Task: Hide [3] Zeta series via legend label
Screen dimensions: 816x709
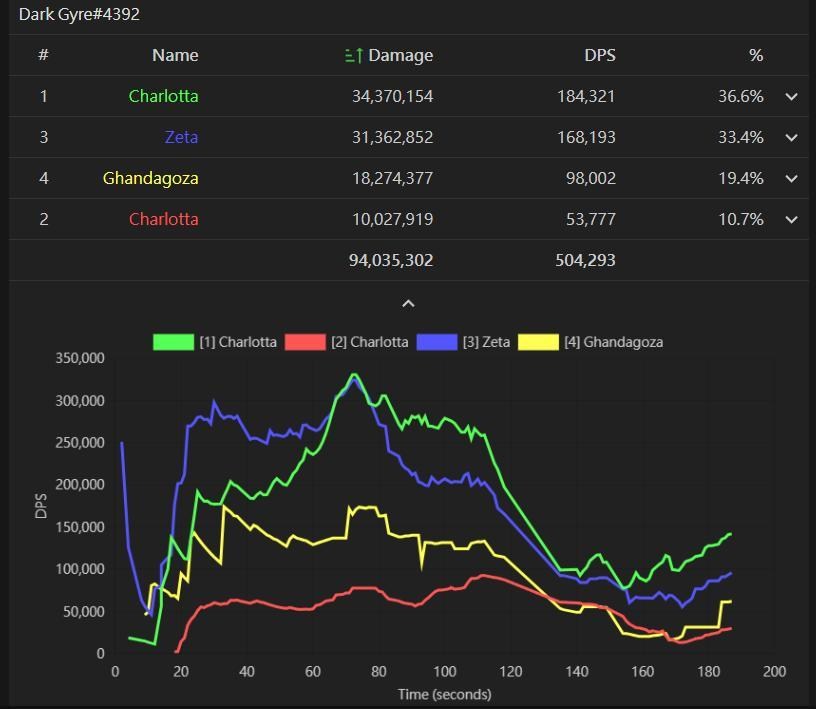Action: pyautogui.click(x=486, y=342)
